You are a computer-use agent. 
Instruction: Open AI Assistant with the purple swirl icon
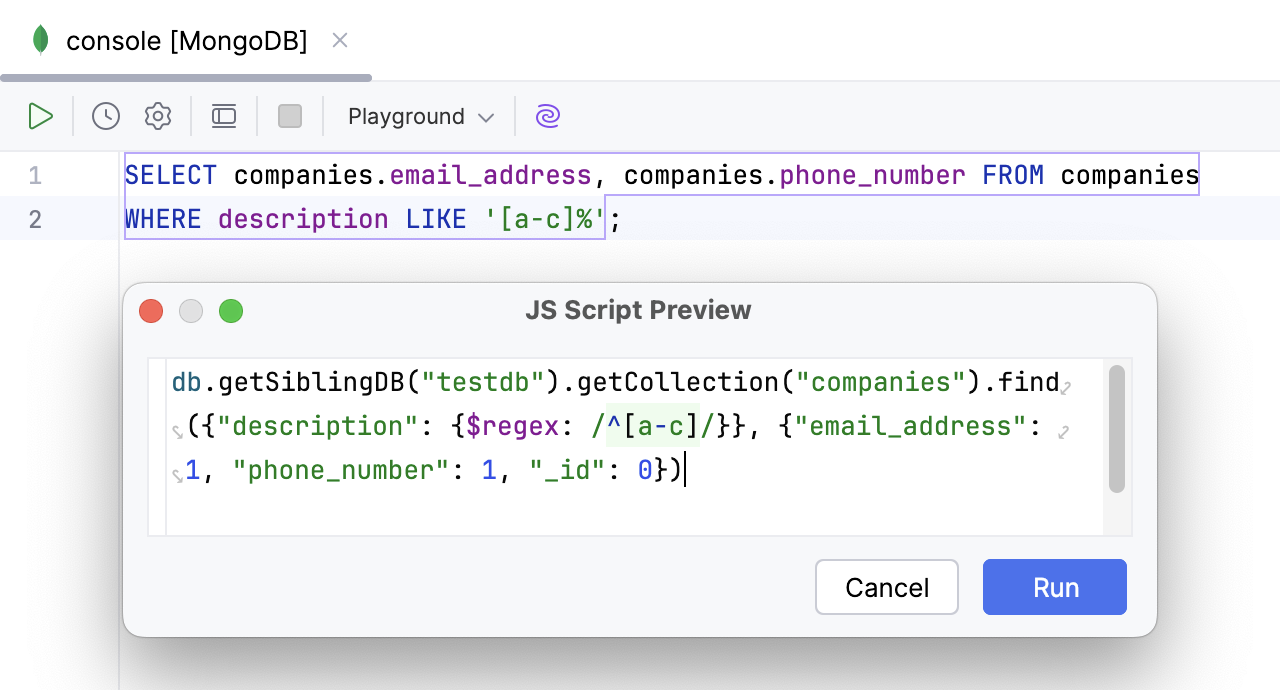(x=547, y=116)
